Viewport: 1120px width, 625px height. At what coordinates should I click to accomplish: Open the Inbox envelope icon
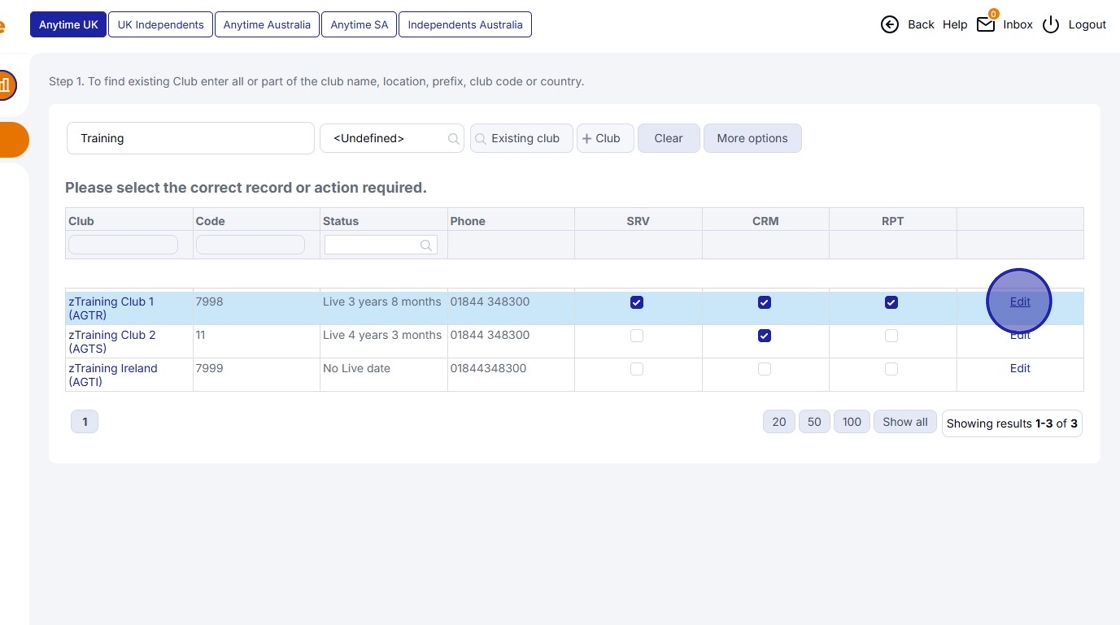(988, 24)
